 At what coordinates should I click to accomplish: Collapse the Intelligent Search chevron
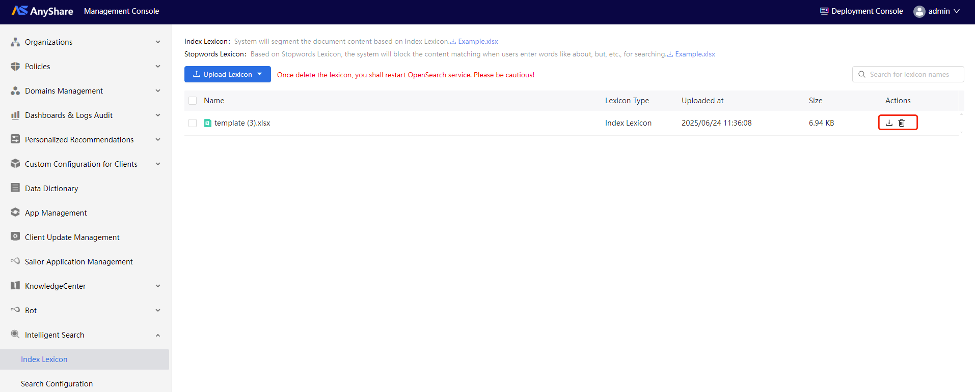[x=158, y=335]
